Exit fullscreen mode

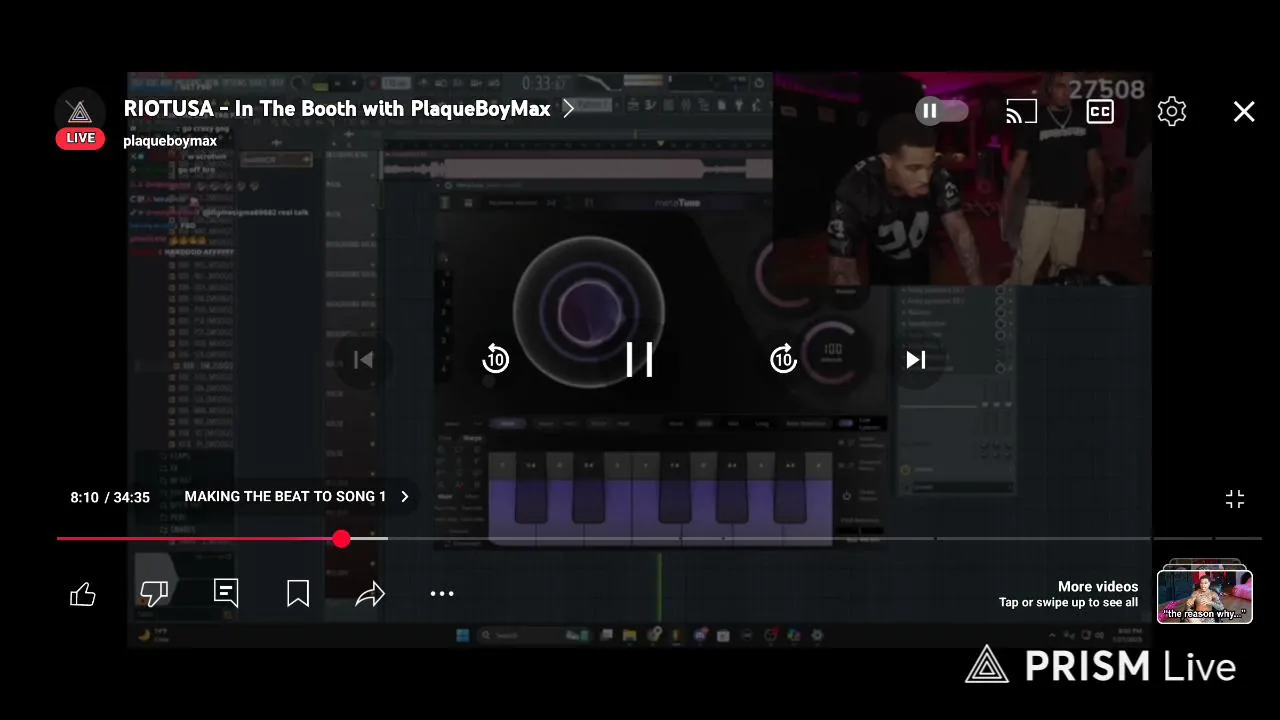click(1235, 499)
